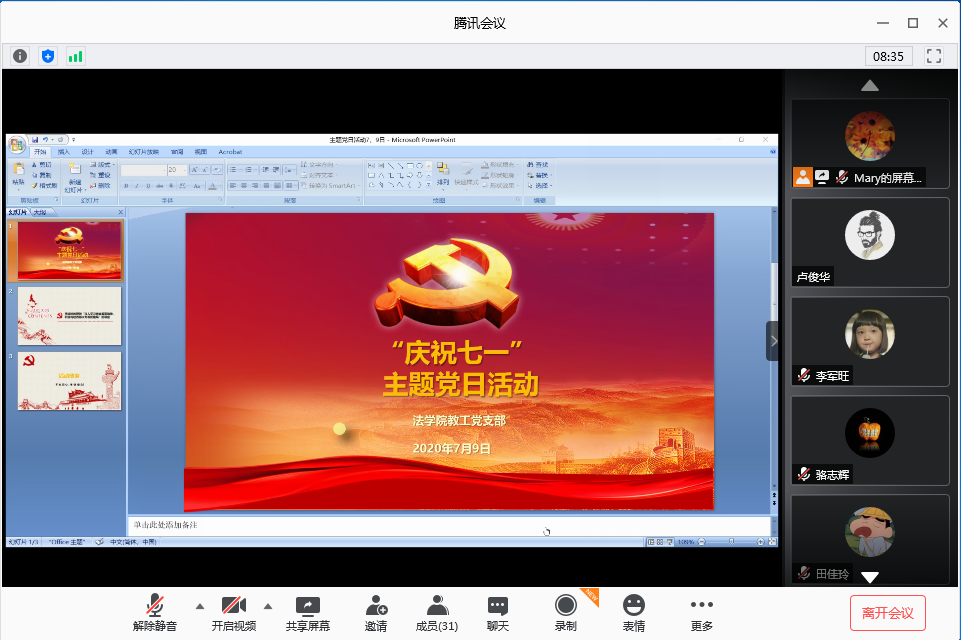Select Mary的屏幕 participant tile
This screenshot has height=640, width=961.
[x=870, y=143]
